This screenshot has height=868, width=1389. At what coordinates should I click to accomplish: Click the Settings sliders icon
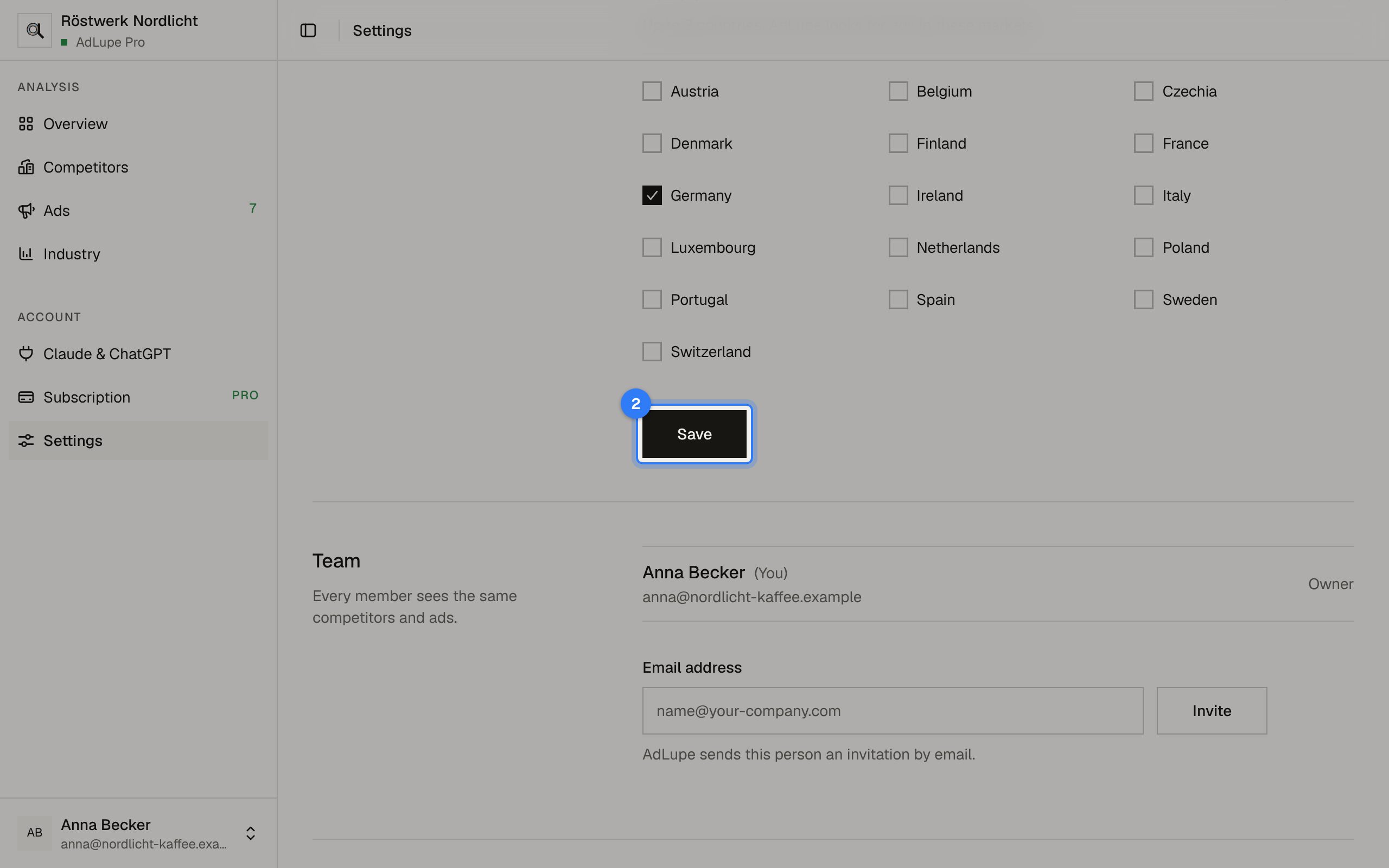click(26, 441)
